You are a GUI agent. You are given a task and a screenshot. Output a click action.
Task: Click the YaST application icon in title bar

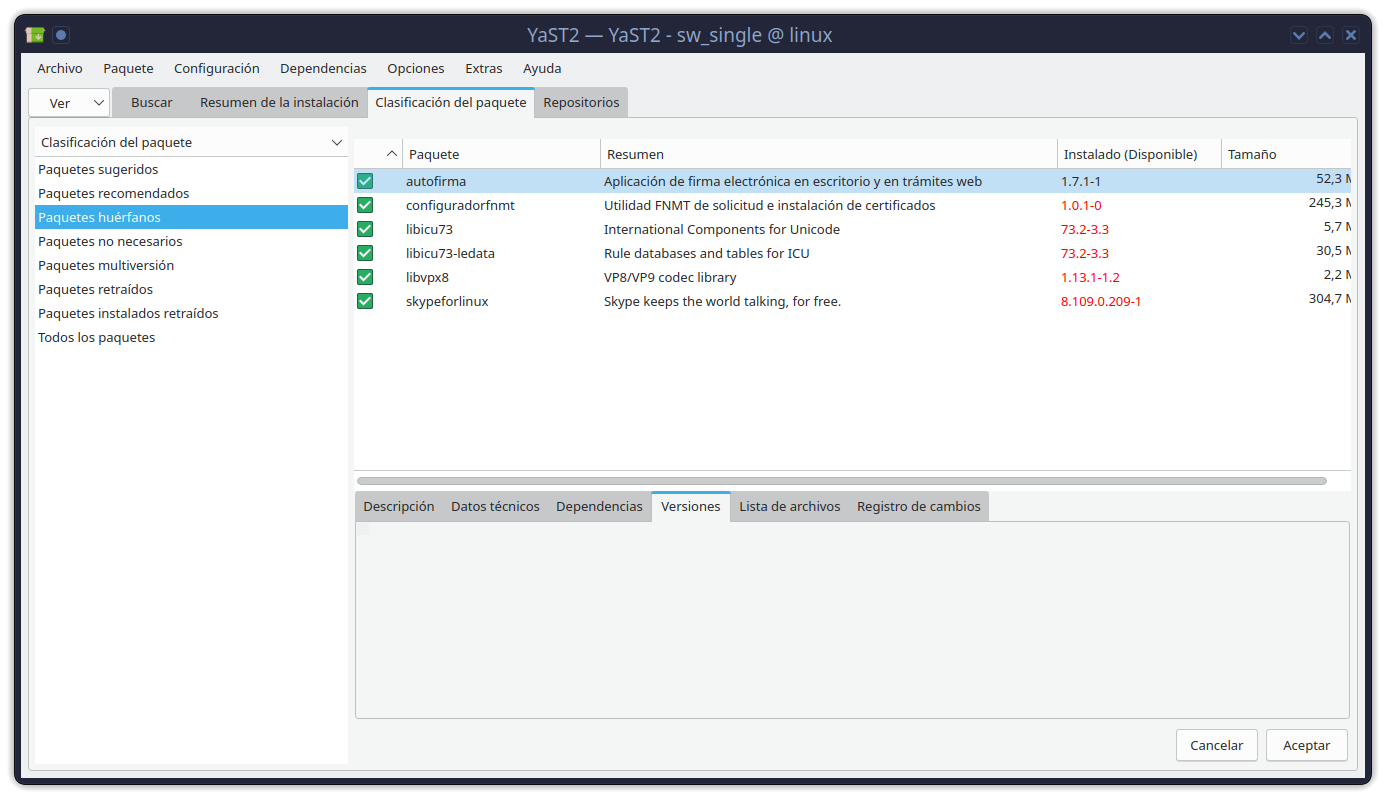(x=35, y=35)
